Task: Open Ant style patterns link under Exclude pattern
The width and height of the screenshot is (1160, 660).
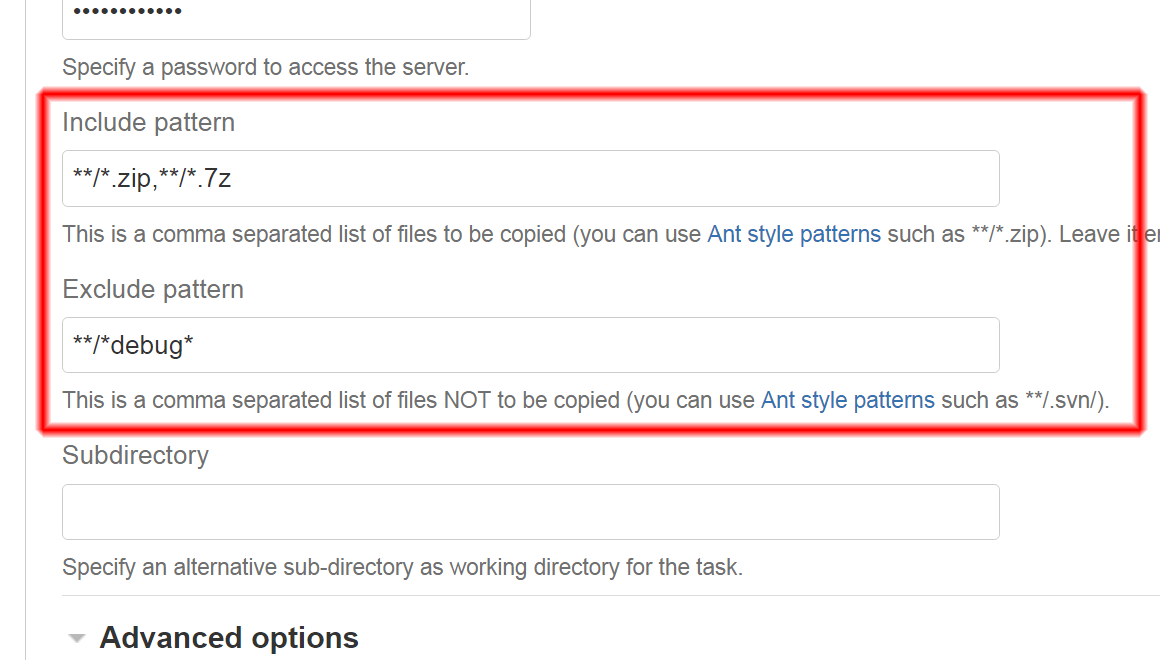Action: [847, 401]
